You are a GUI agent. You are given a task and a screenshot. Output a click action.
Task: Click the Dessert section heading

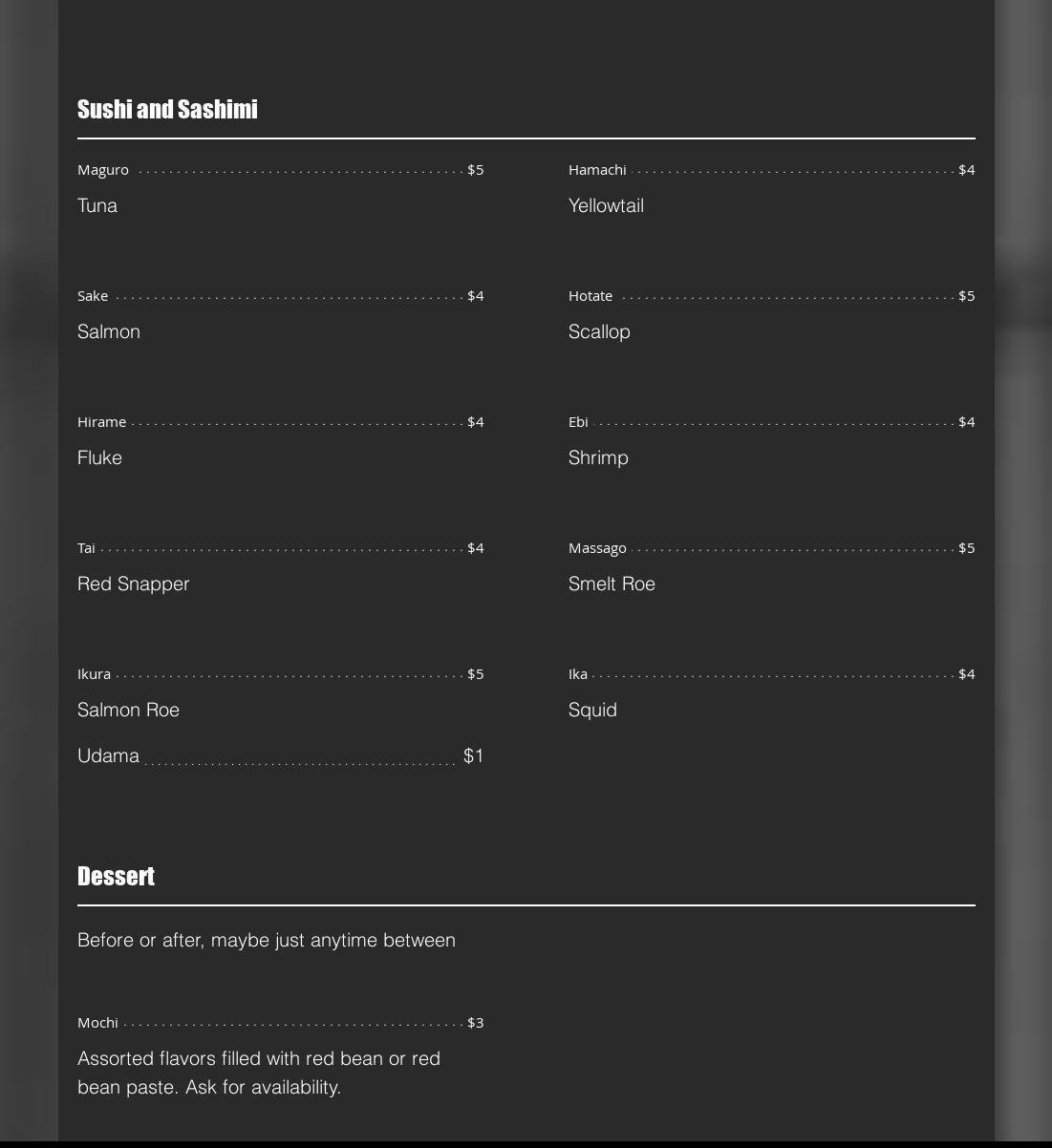[116, 877]
